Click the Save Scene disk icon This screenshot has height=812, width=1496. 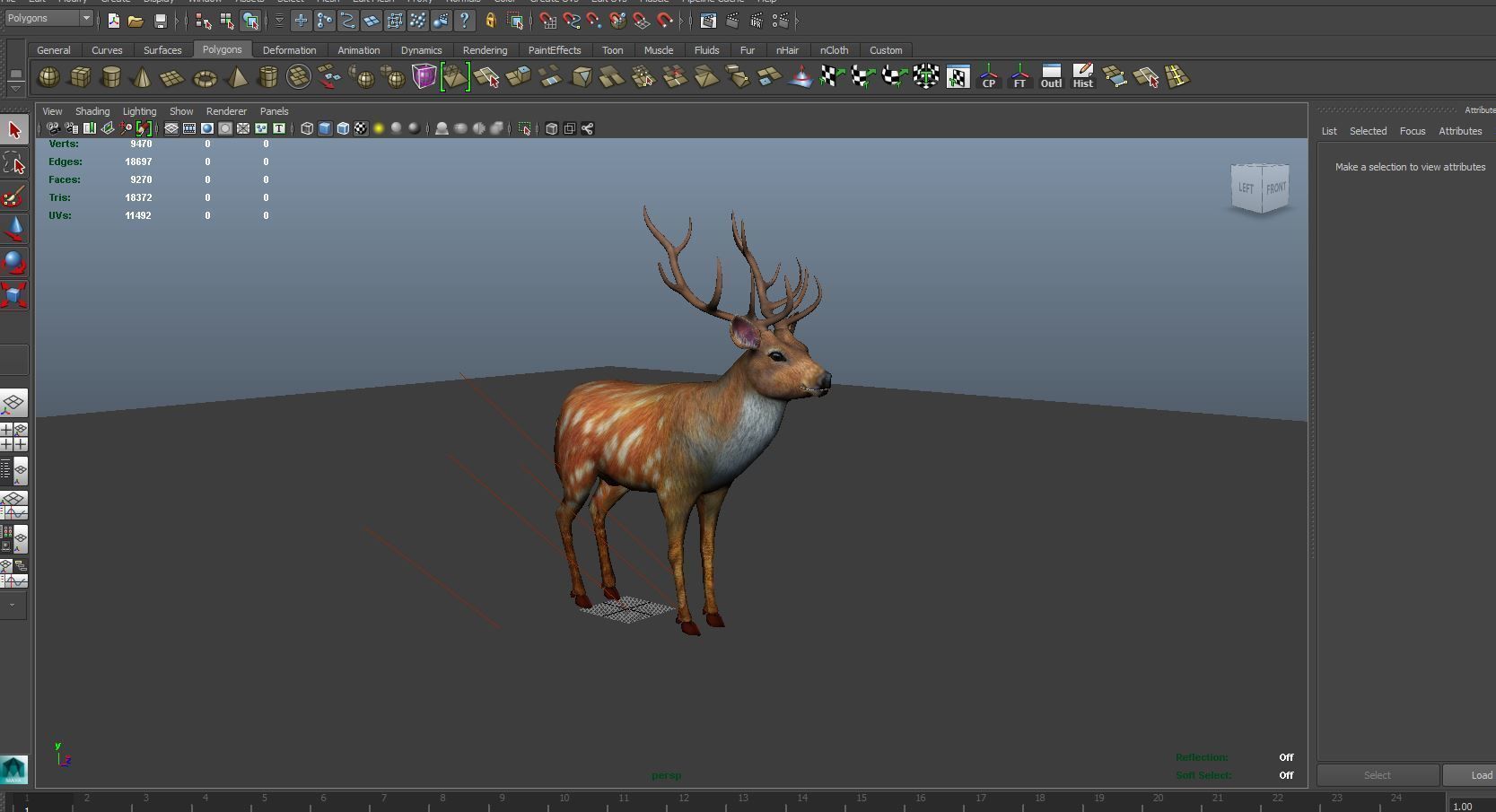pos(161,21)
